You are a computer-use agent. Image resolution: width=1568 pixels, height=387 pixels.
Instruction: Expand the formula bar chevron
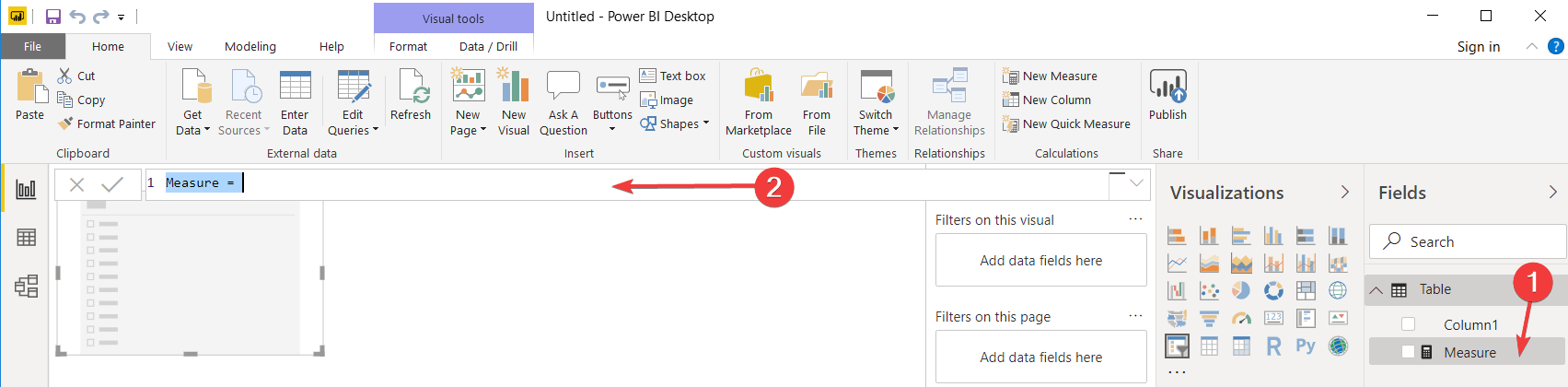(x=1136, y=183)
